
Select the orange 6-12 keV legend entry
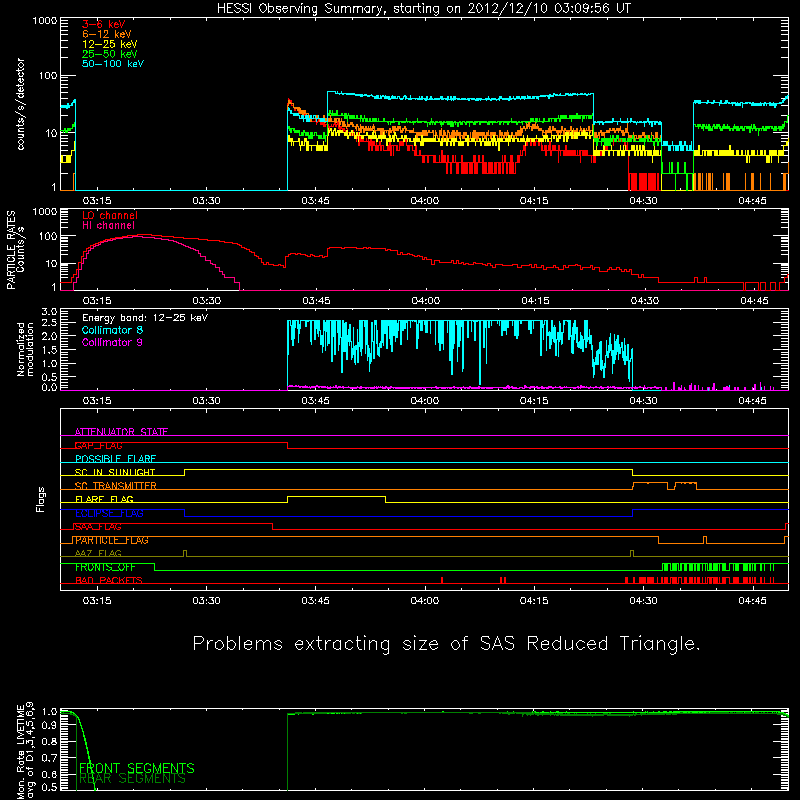[107, 34]
